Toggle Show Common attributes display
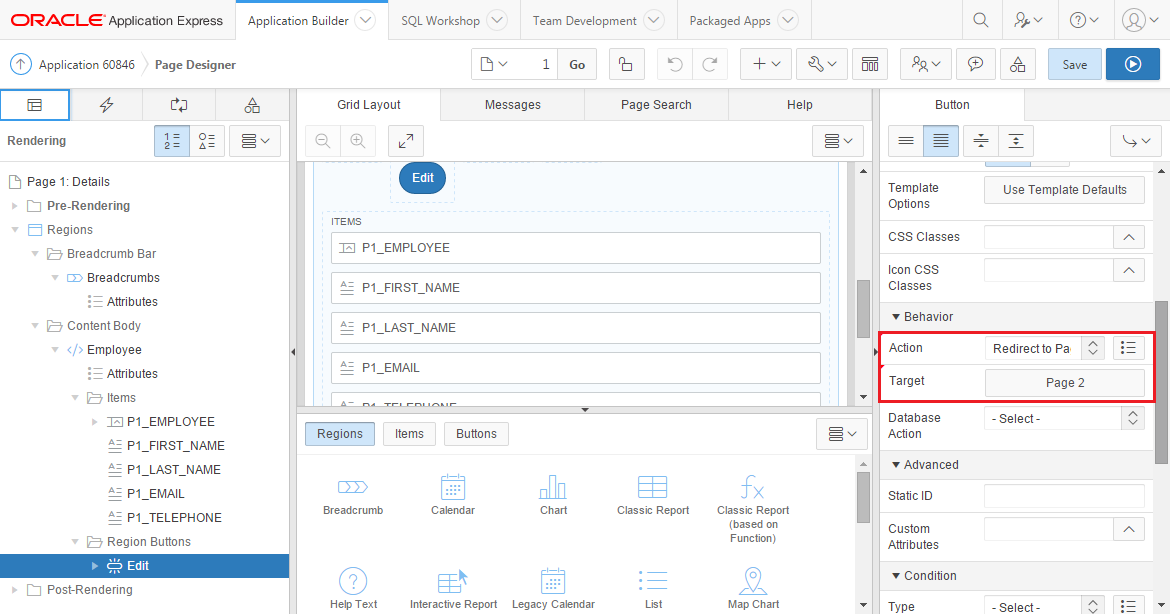1170x614 pixels. [906, 140]
